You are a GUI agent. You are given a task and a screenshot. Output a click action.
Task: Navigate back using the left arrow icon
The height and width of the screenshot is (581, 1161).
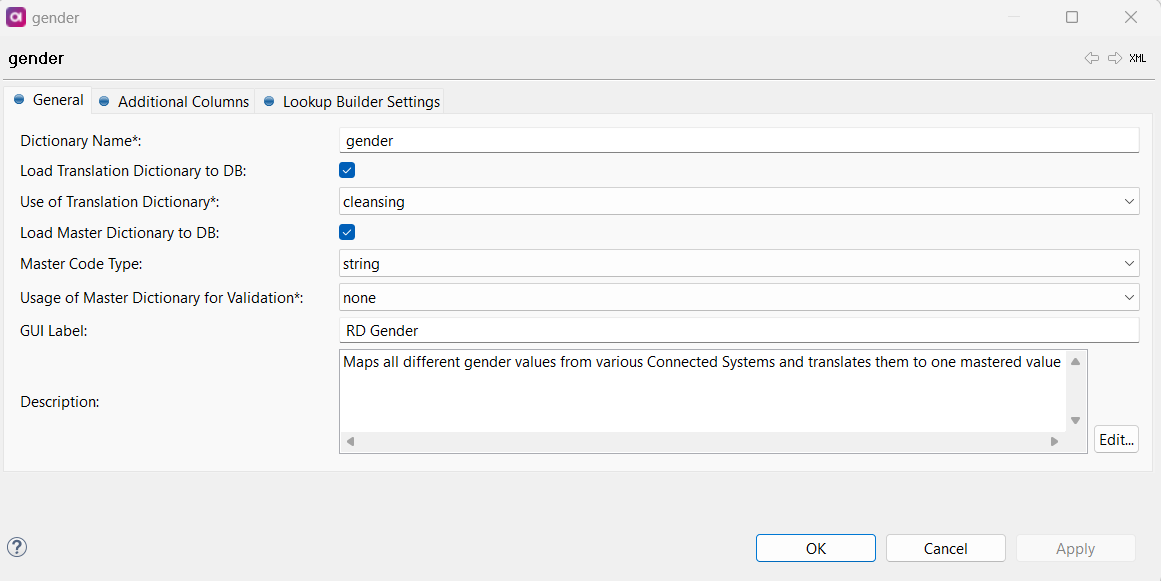tap(1092, 58)
